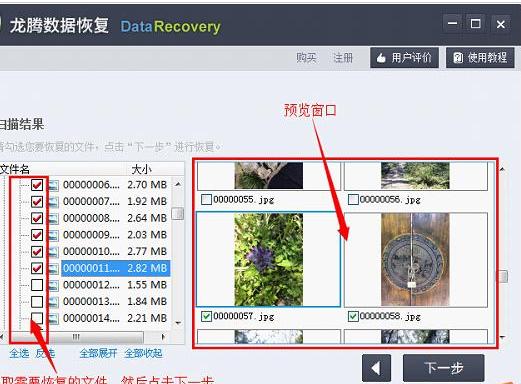Click 反选 to invert selection
This screenshot has width=521, height=384.
[x=45, y=353]
